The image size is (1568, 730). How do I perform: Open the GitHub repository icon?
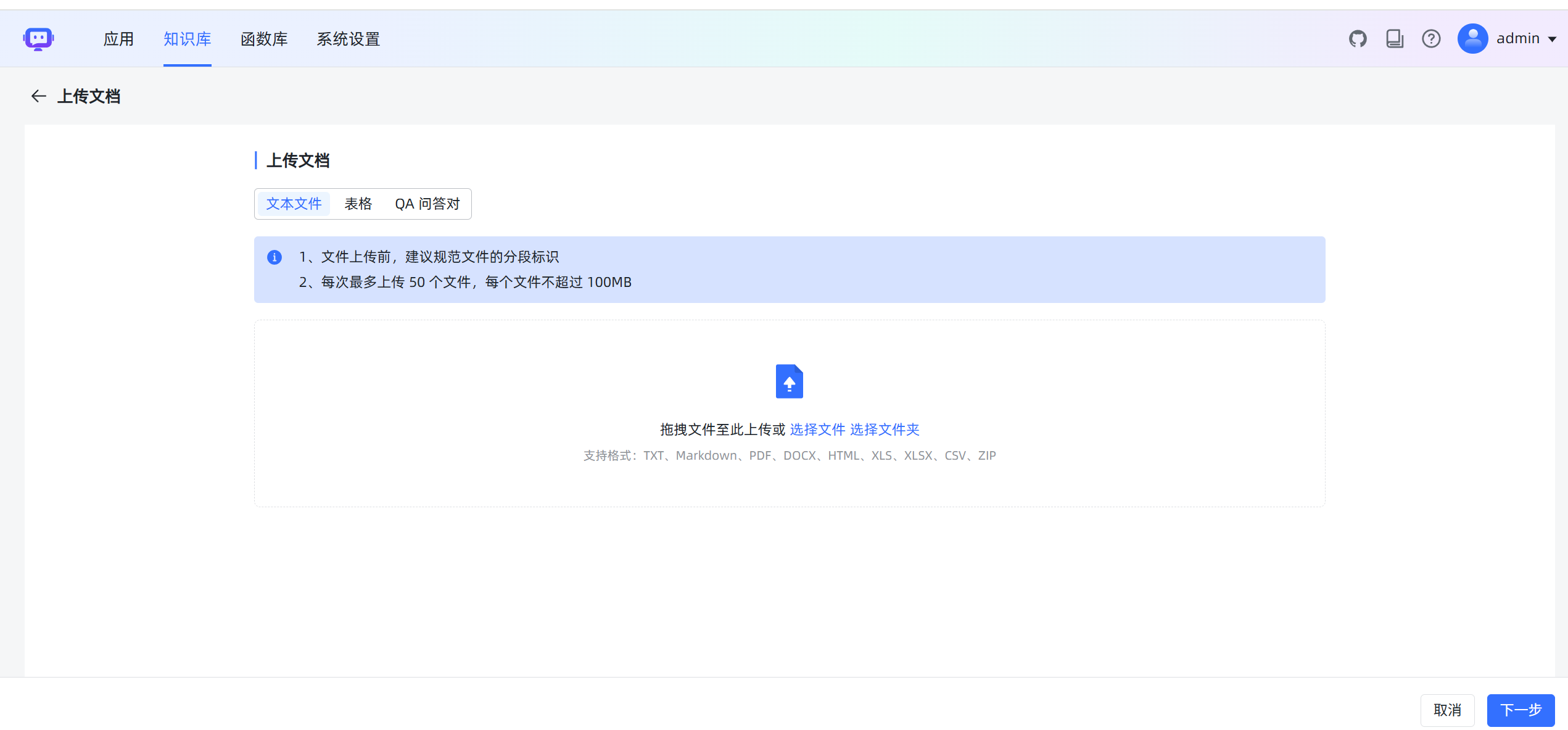pos(1358,39)
